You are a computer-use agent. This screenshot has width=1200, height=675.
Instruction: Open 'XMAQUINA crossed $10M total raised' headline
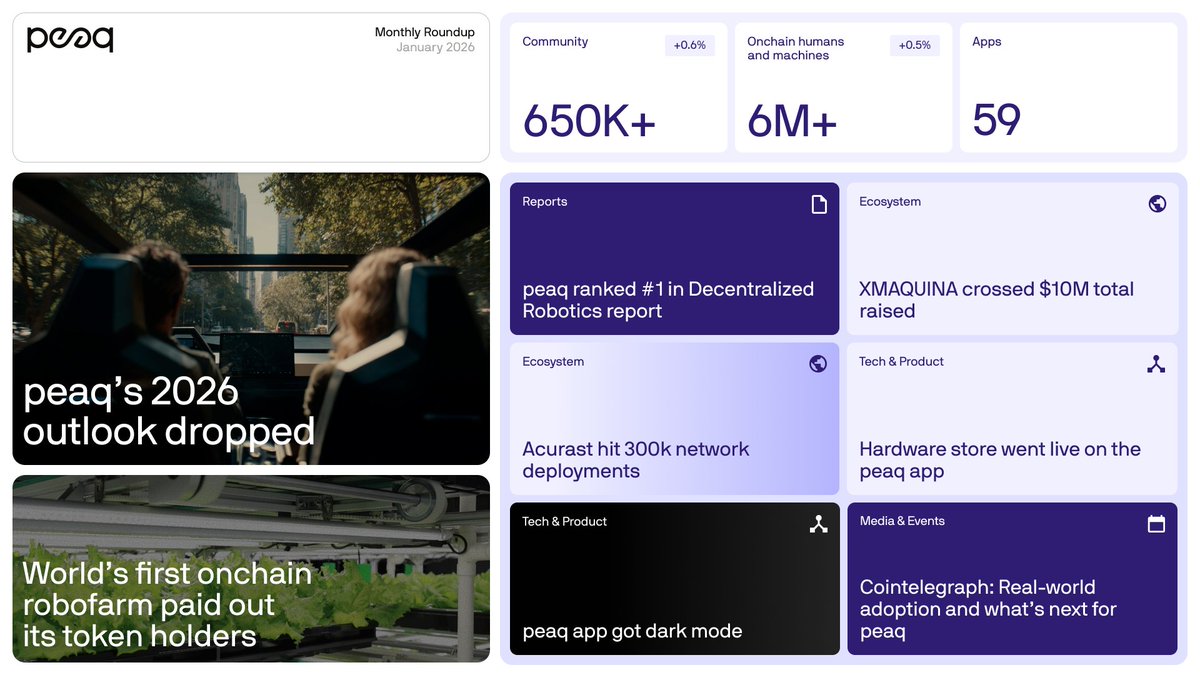[x=996, y=300]
